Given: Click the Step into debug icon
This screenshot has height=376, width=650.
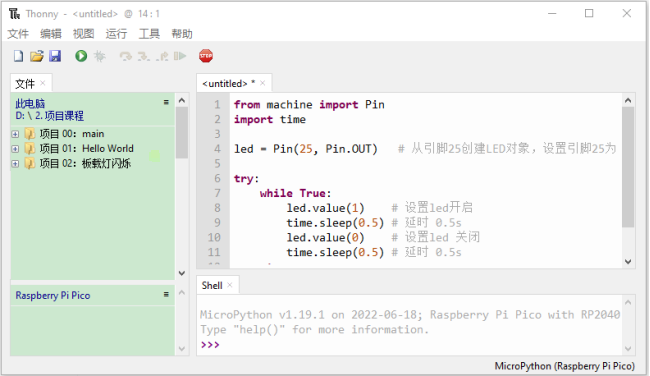Looking at the screenshot, I should click(144, 56).
